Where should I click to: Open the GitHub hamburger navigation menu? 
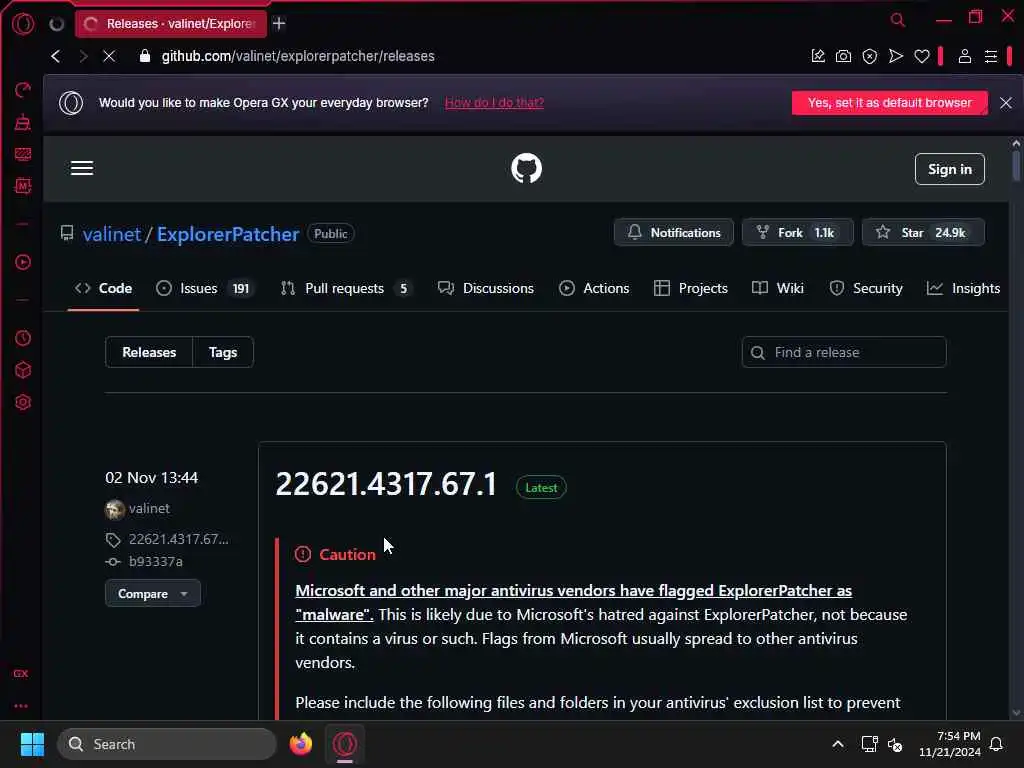pos(82,168)
